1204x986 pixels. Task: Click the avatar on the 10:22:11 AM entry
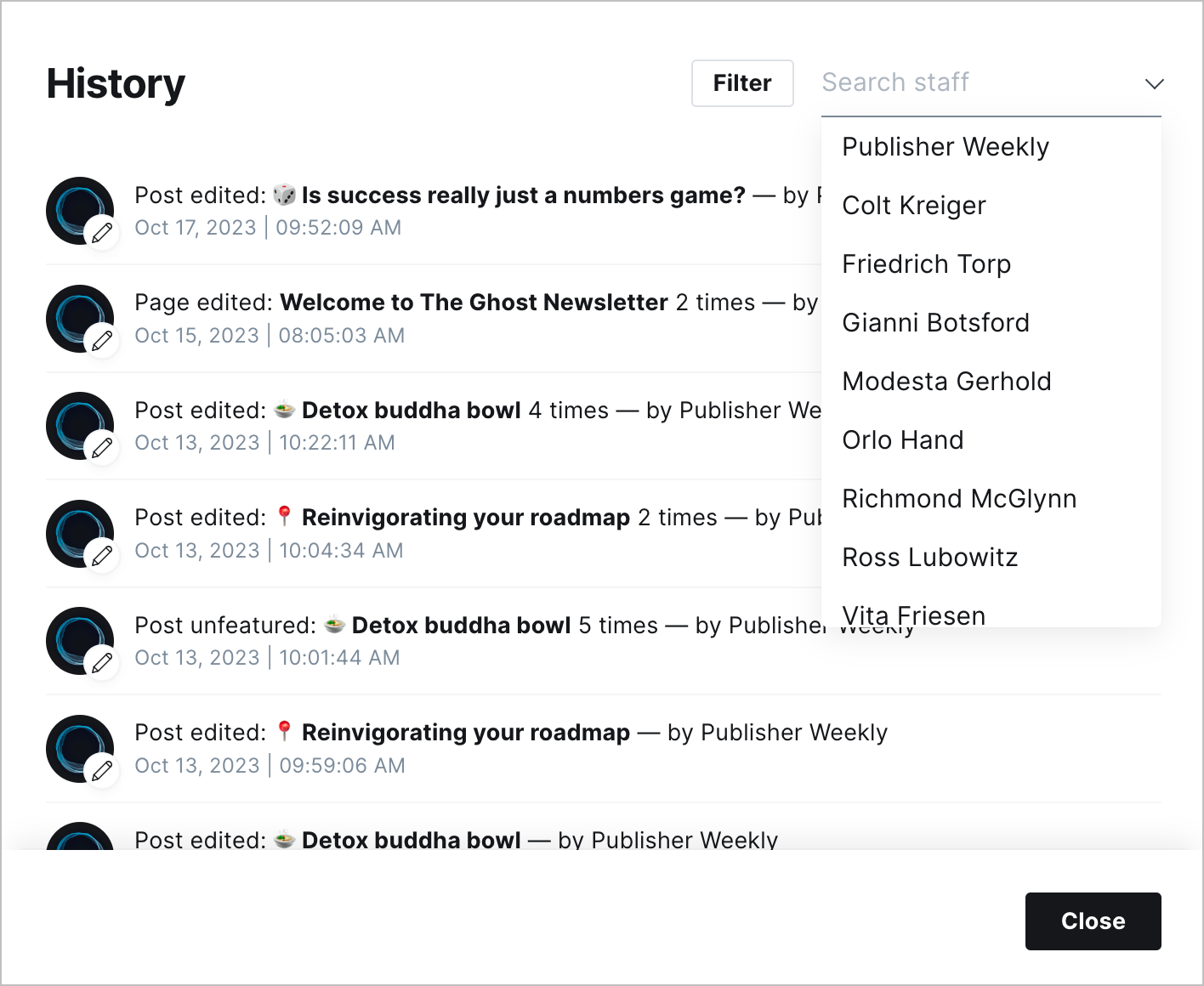click(x=80, y=426)
